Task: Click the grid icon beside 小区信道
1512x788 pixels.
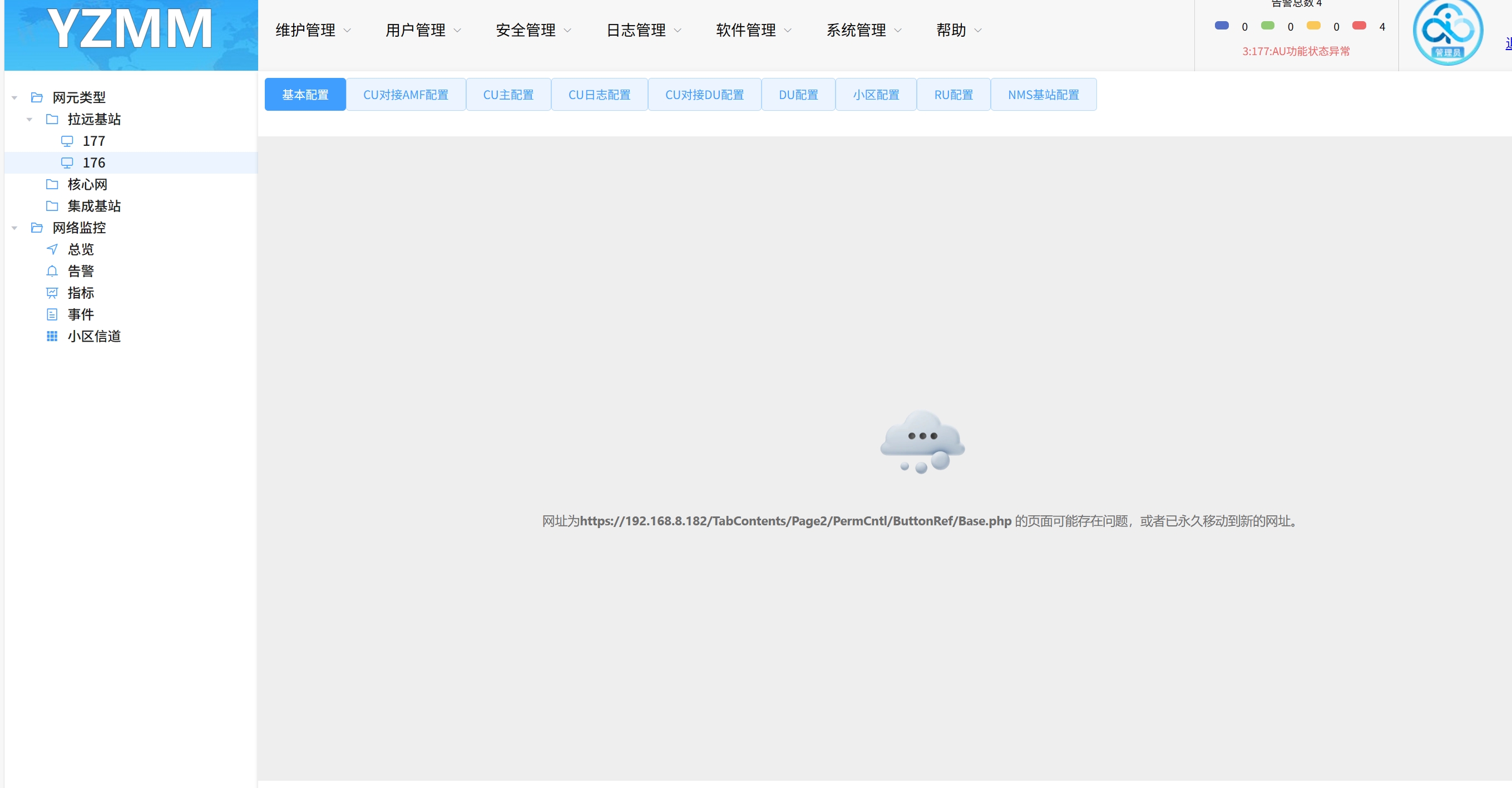Action: (x=52, y=336)
